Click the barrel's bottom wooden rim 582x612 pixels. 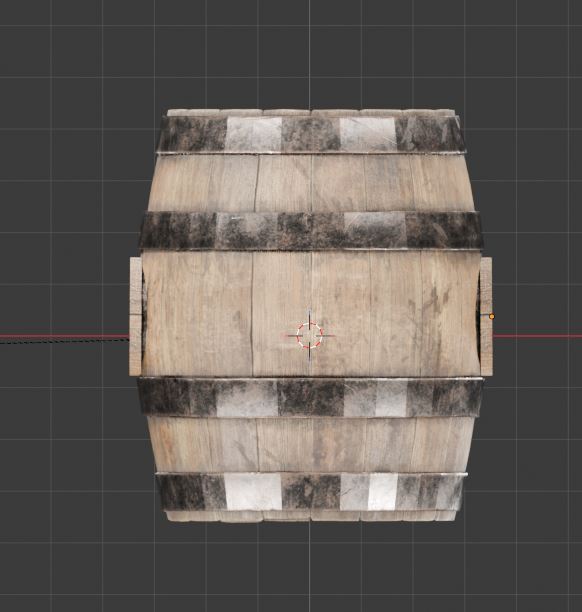click(311, 515)
